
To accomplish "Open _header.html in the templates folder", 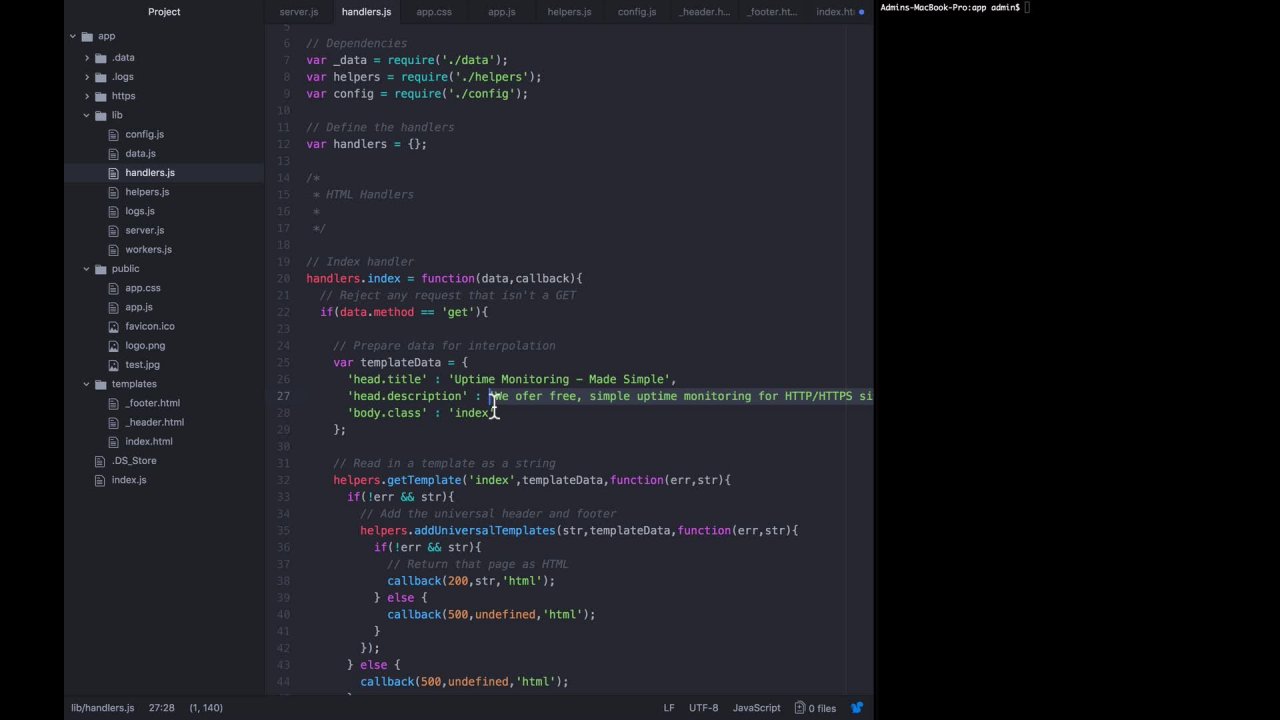I will click(154, 423).
